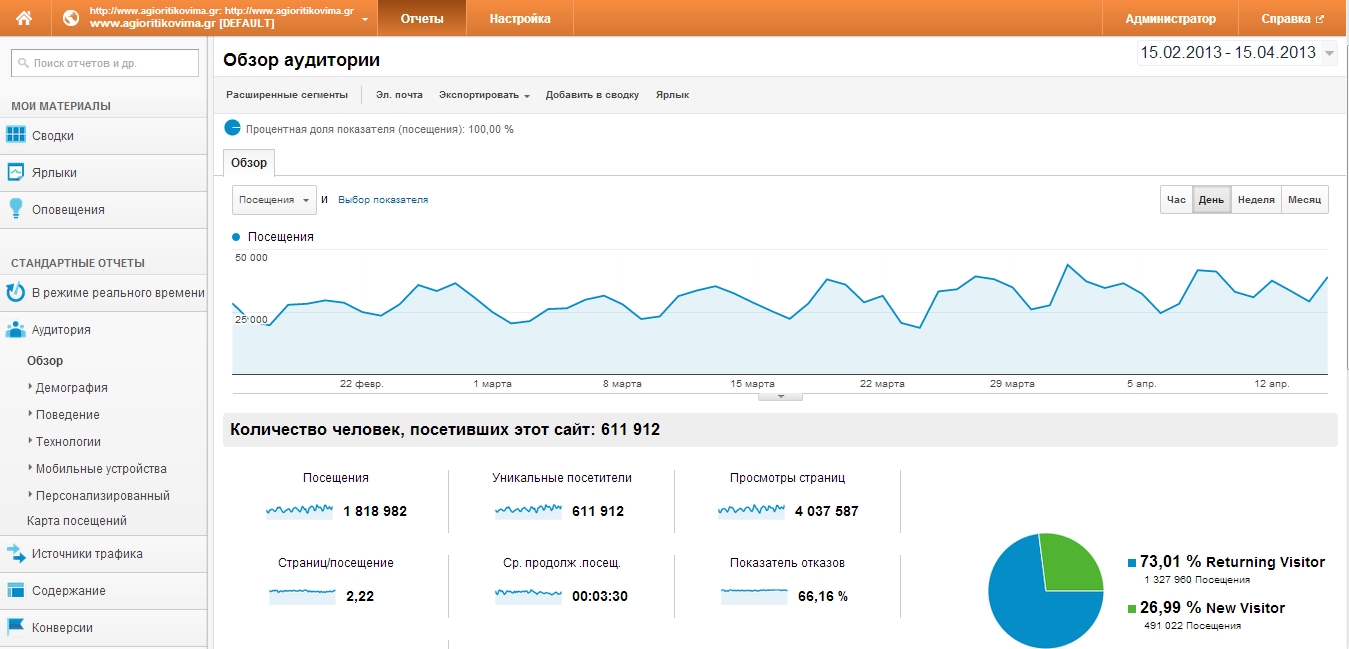Screen dimensions: 1349x649
Task: Click the report search input field
Action: tap(105, 63)
